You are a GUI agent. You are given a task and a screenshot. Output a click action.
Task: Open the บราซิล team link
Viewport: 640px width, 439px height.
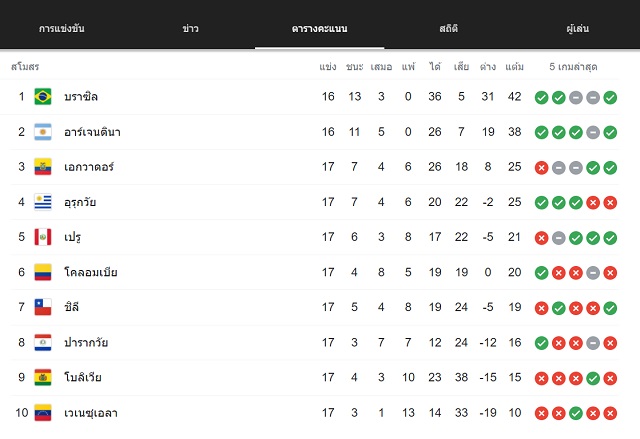(81, 97)
